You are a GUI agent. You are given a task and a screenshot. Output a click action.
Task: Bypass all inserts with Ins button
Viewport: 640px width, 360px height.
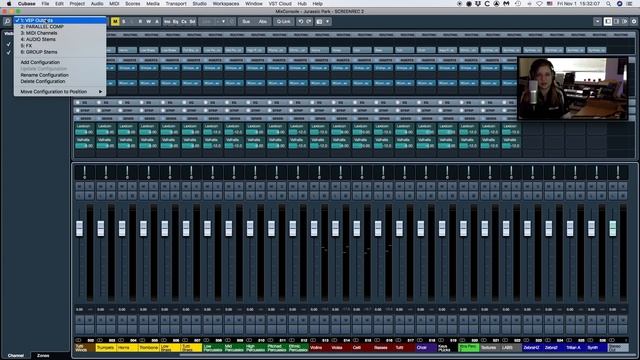167,21
